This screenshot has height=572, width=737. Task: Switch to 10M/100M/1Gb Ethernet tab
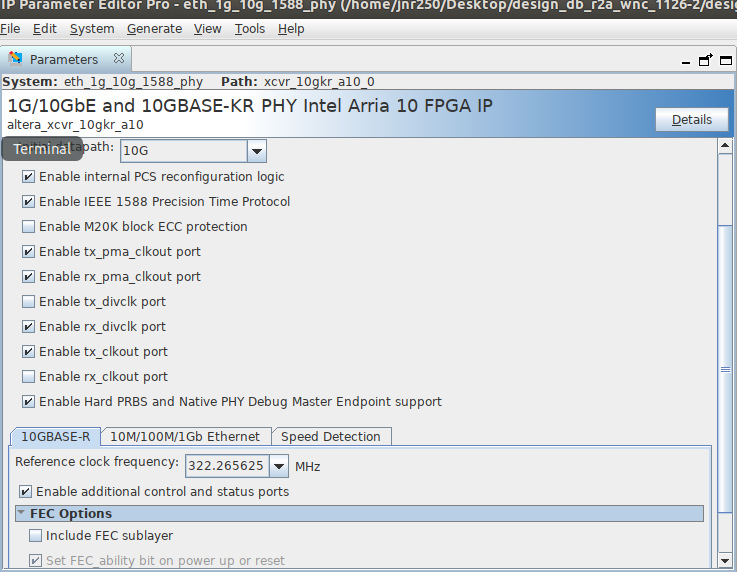click(x=185, y=437)
